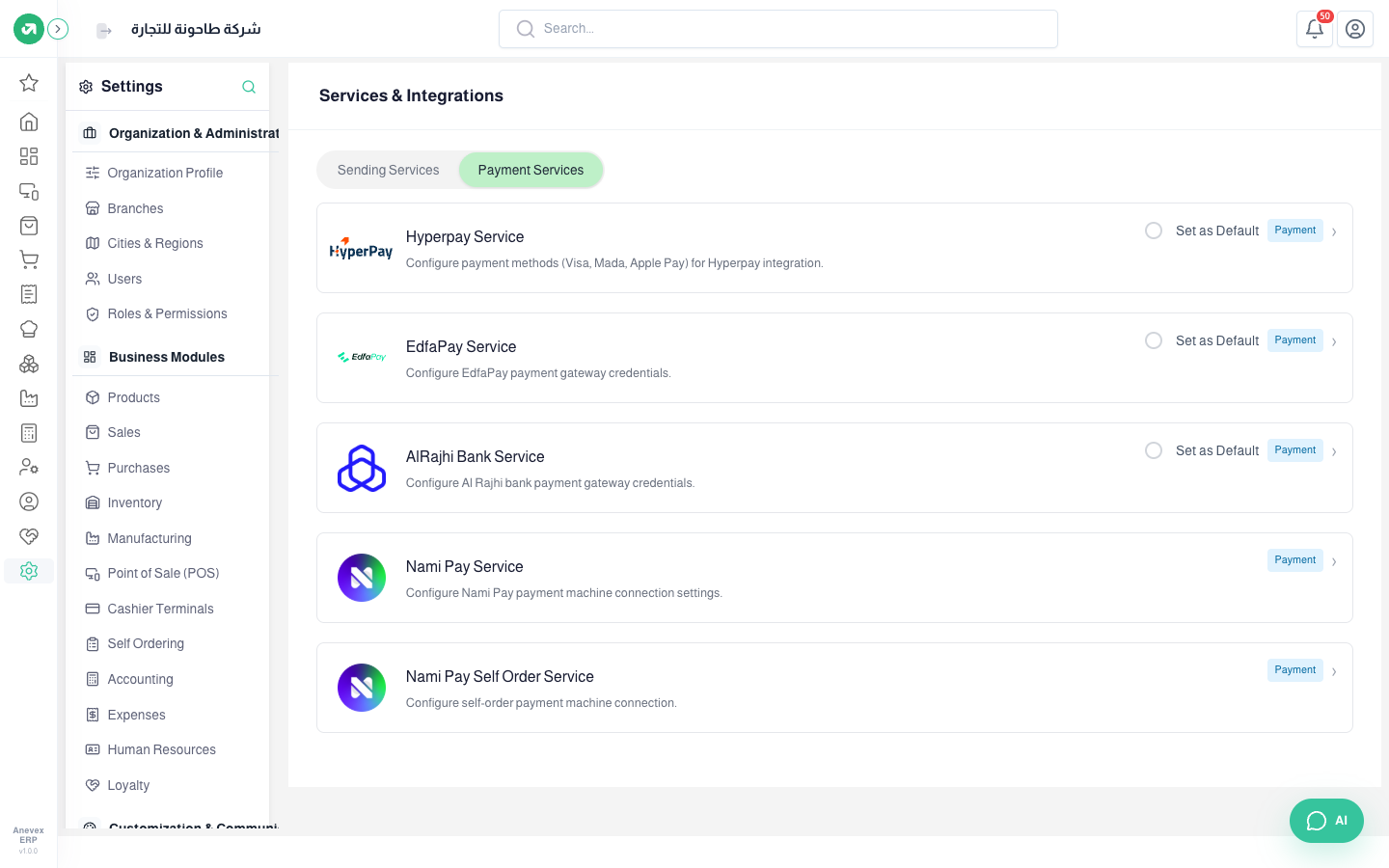Expand the sidebar with the arrow toggle
The width and height of the screenshot is (1389, 868).
coord(58,29)
